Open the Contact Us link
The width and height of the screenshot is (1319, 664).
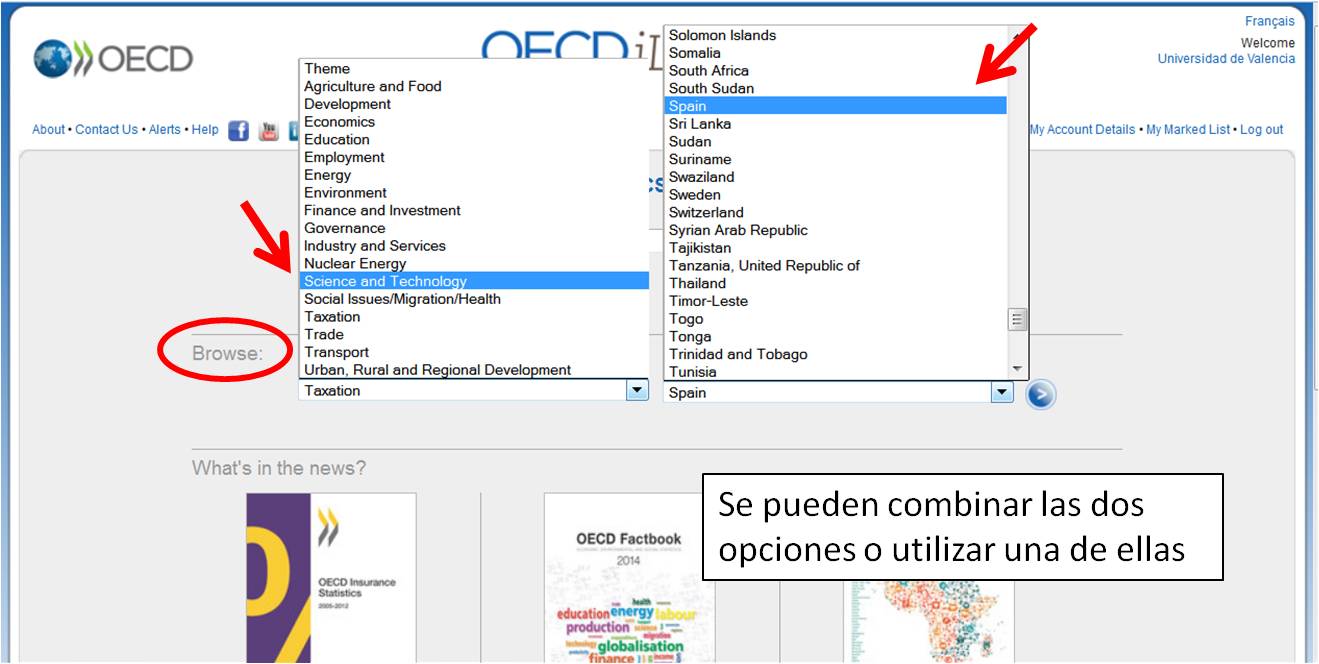click(x=106, y=130)
